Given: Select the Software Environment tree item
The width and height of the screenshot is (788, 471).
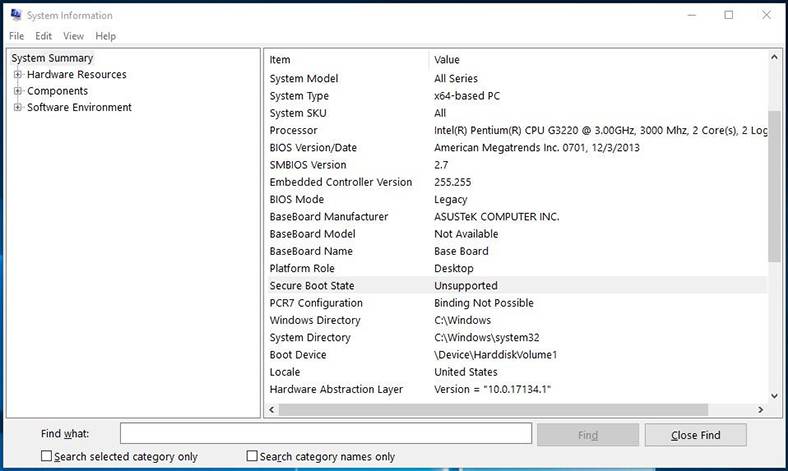Looking at the screenshot, I should click(79, 107).
